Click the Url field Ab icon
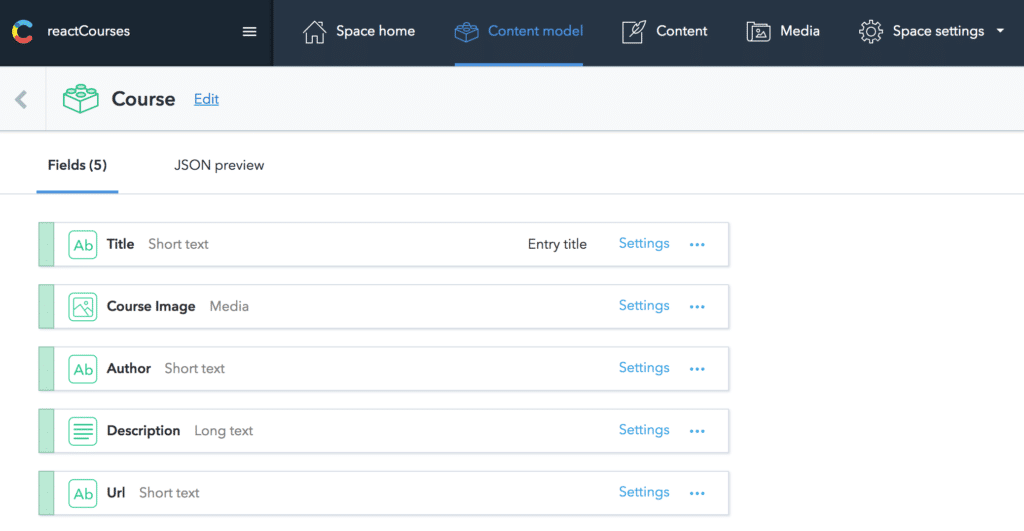The width and height of the screenshot is (1024, 531). tap(83, 493)
